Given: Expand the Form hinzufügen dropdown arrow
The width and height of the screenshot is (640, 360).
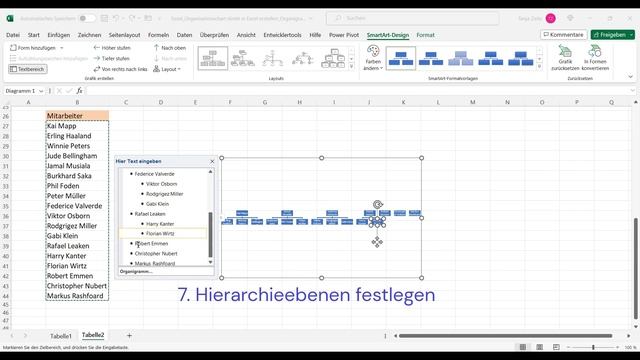Looking at the screenshot, I should pos(62,48).
